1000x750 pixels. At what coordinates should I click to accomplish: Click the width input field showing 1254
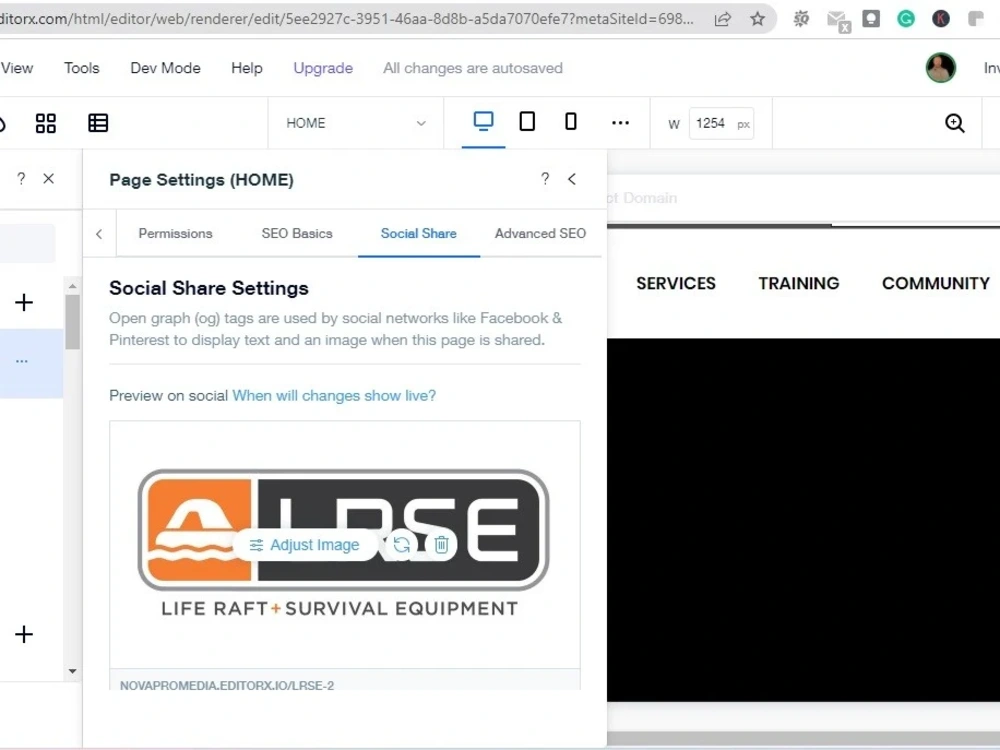pyautogui.click(x=721, y=123)
